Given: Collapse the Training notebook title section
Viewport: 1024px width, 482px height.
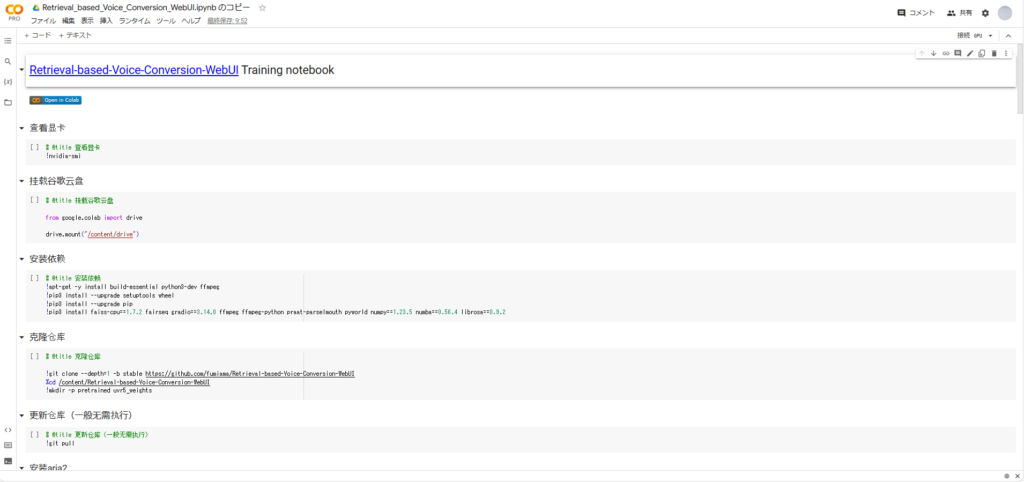Looking at the screenshot, I should tap(22, 71).
